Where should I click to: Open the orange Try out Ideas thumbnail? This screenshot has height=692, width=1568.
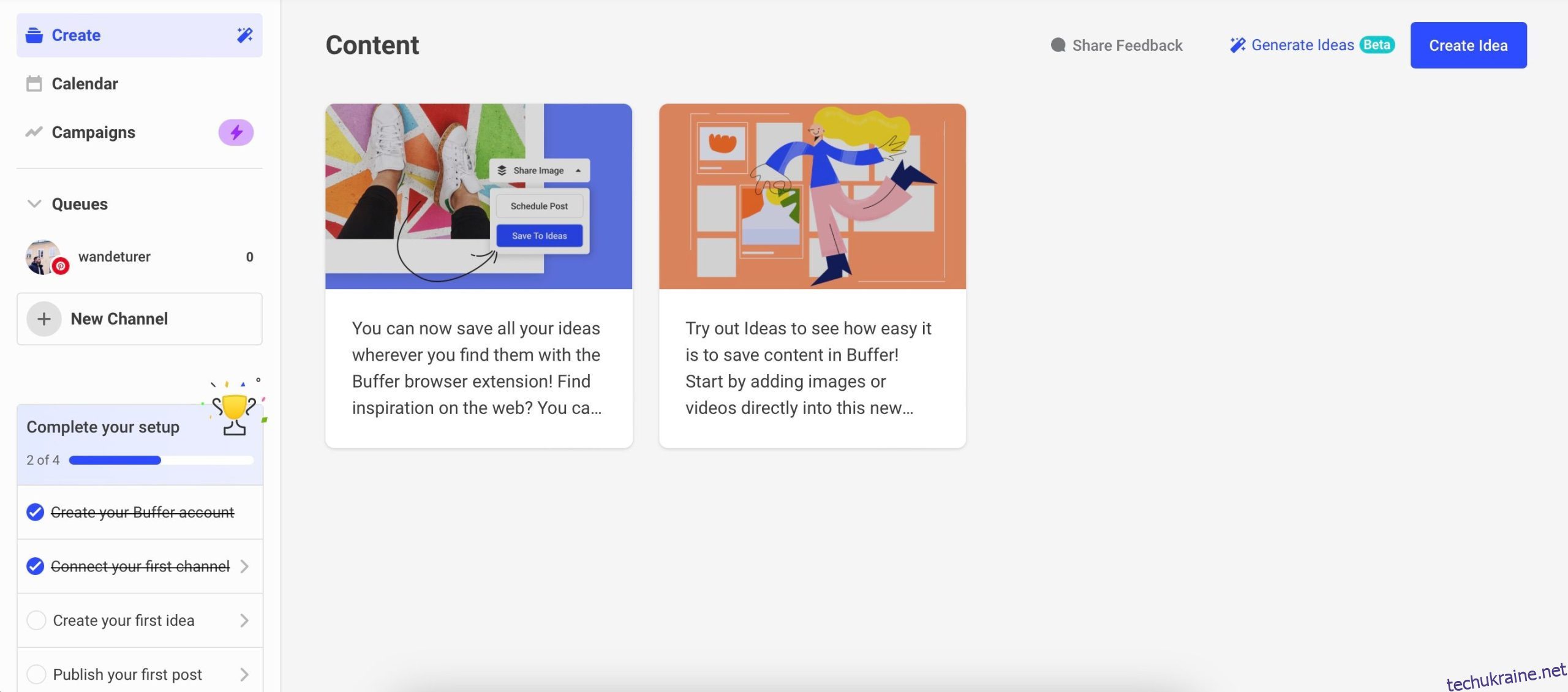812,196
